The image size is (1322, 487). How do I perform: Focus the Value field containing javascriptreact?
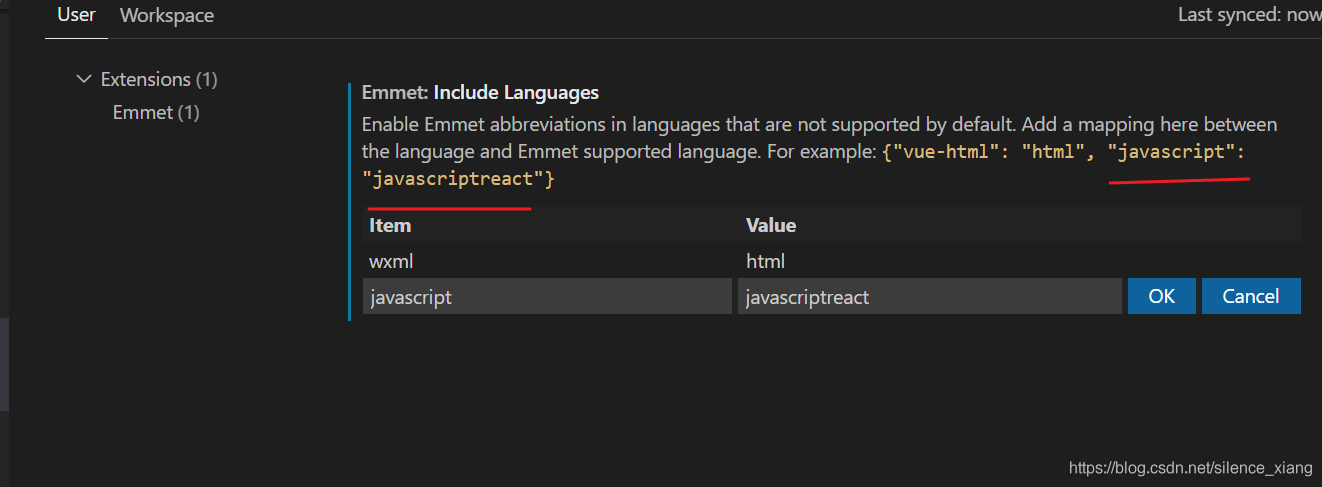tap(929, 297)
